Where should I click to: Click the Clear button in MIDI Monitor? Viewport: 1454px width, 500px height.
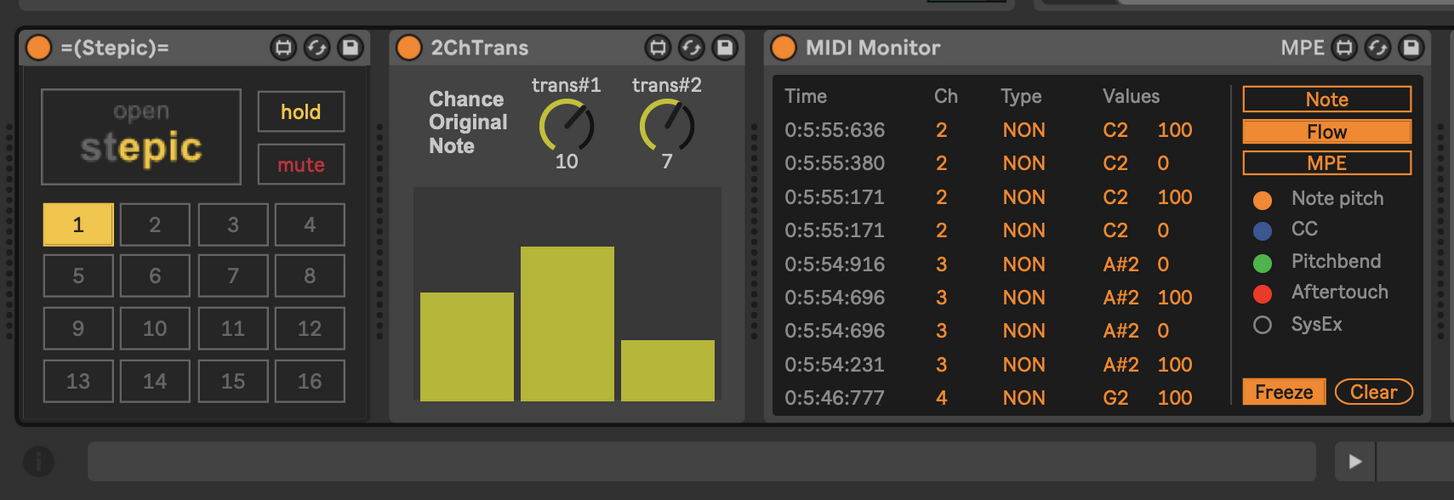[x=1374, y=392]
